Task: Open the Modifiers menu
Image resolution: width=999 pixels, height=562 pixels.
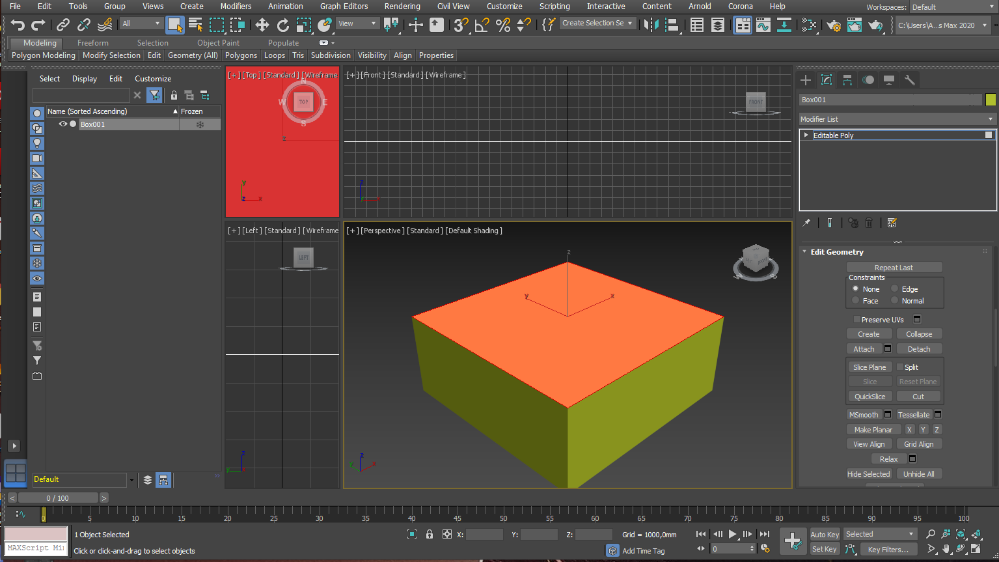Action: pyautogui.click(x=236, y=6)
